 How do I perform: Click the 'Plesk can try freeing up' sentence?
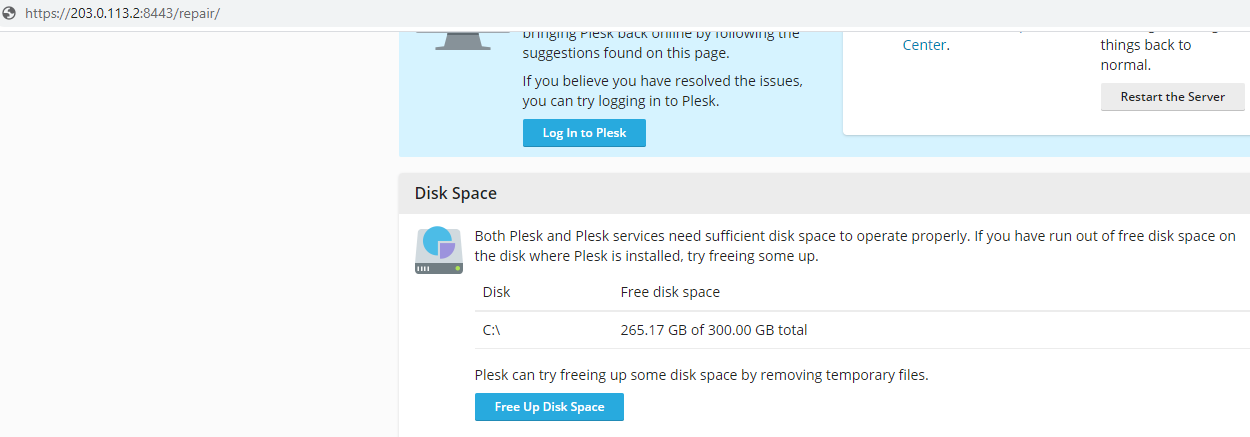[x=702, y=376]
